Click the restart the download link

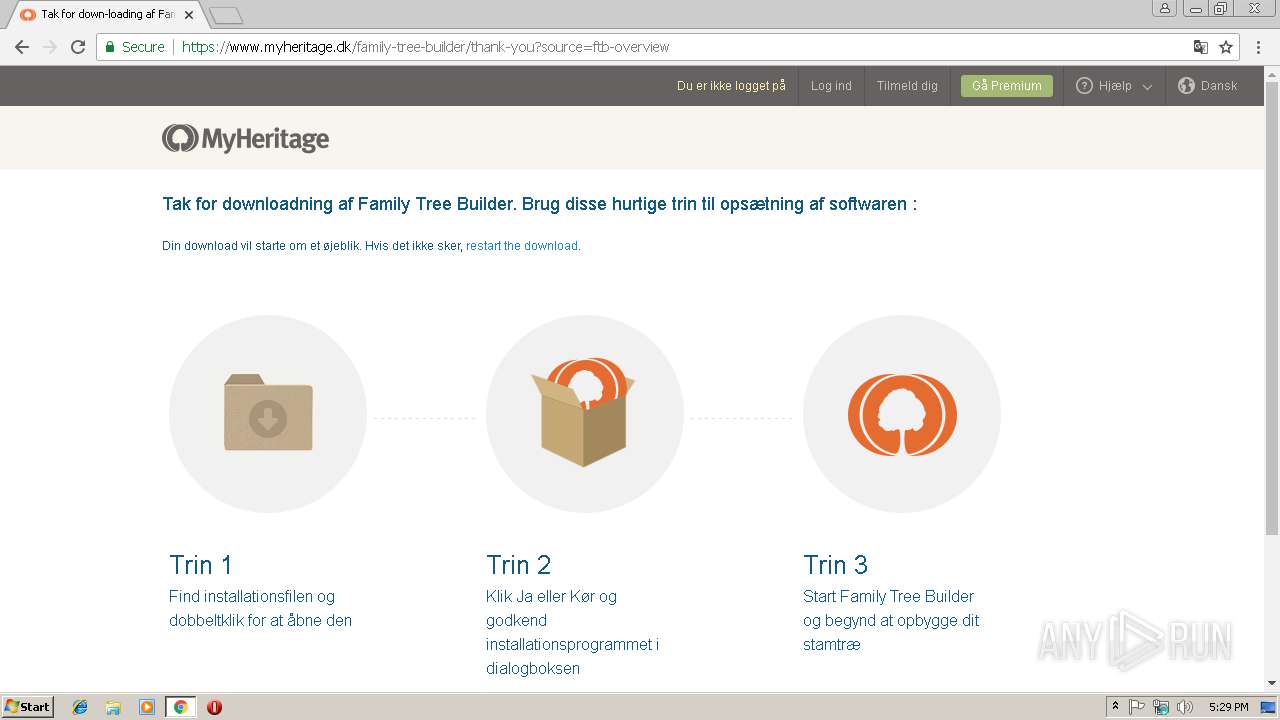(x=522, y=246)
